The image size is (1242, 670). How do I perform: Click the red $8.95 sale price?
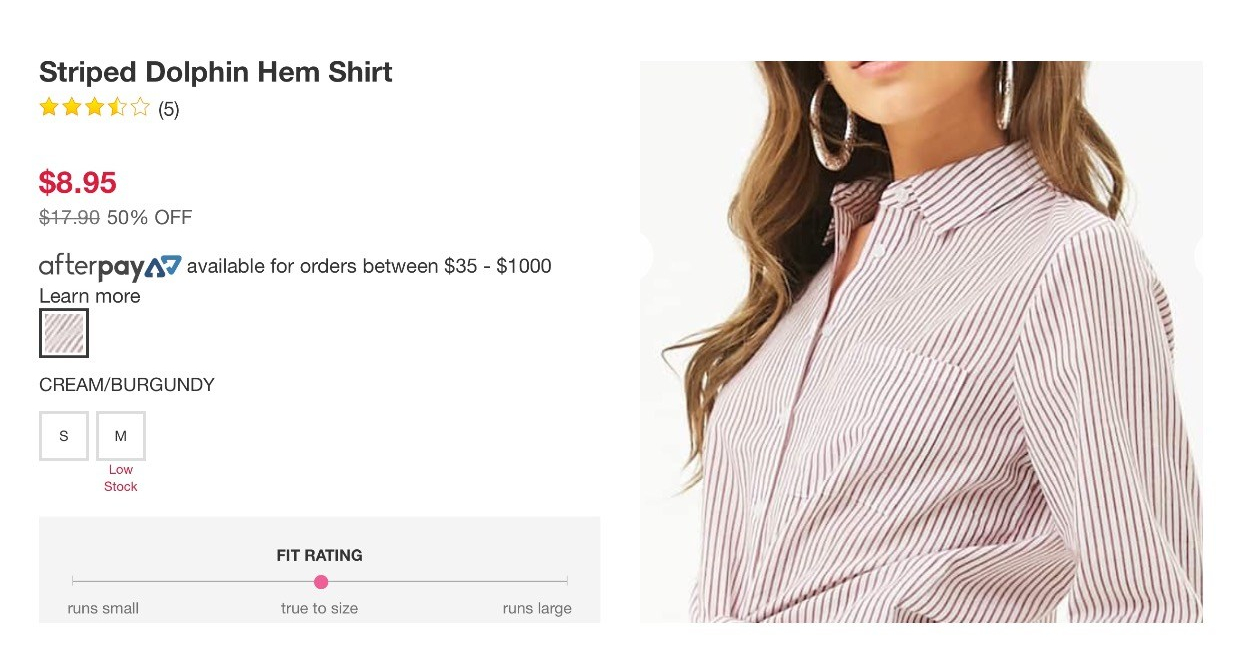(x=78, y=182)
